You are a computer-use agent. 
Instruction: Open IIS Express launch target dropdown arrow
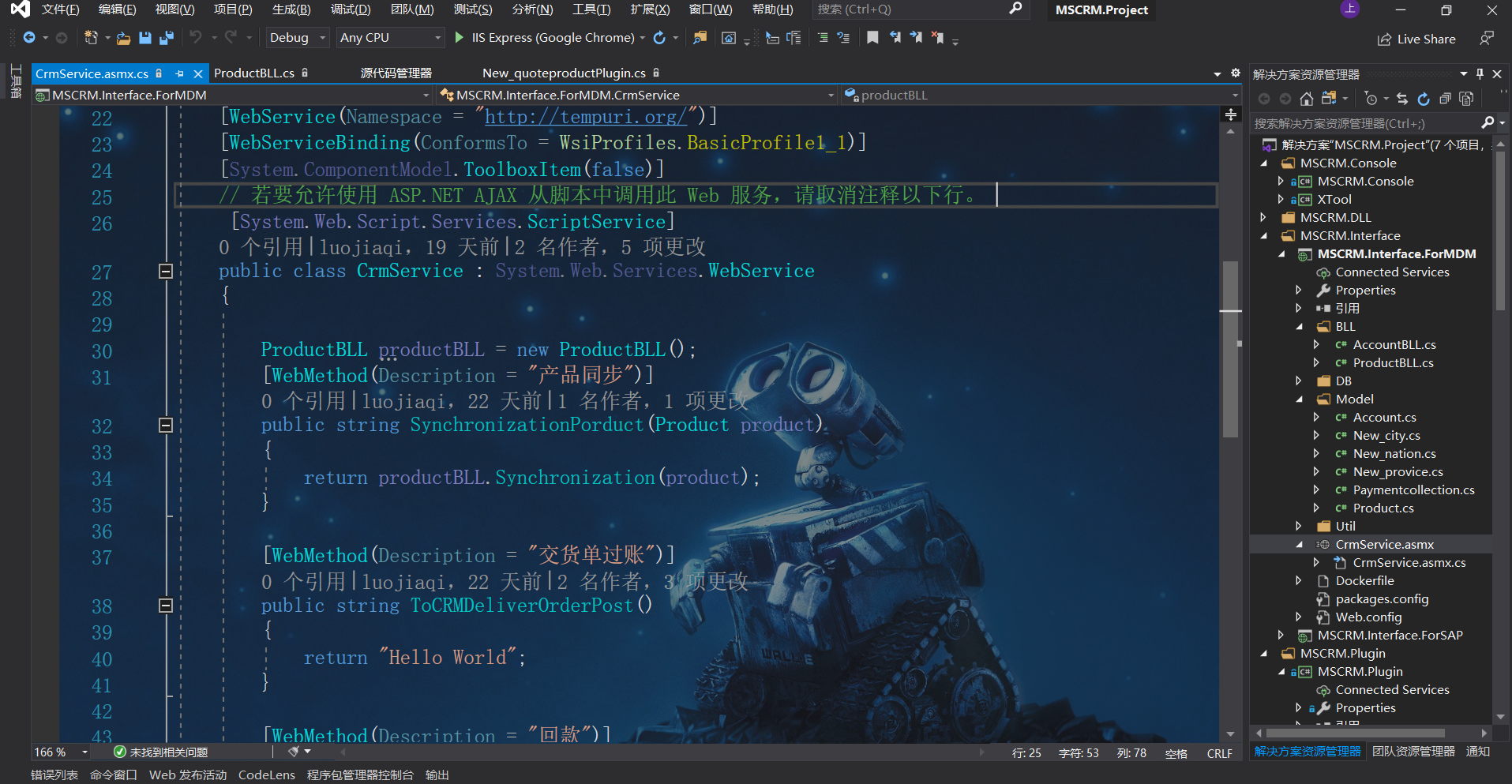click(642, 38)
